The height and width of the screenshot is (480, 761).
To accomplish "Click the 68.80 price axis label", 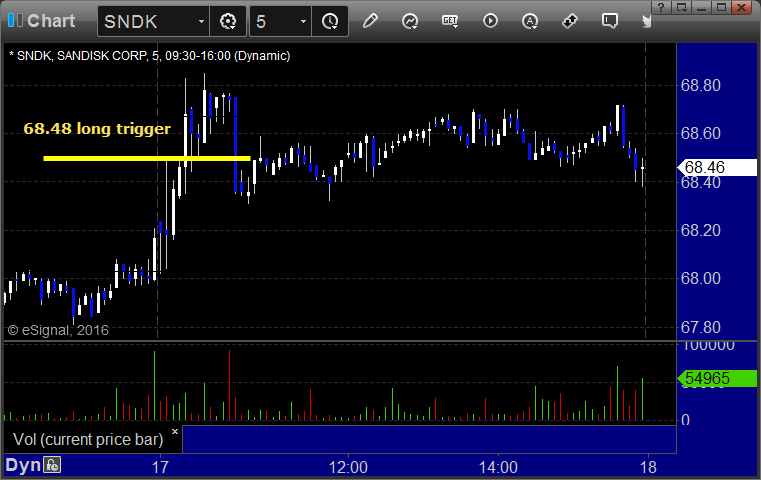I will [x=700, y=85].
